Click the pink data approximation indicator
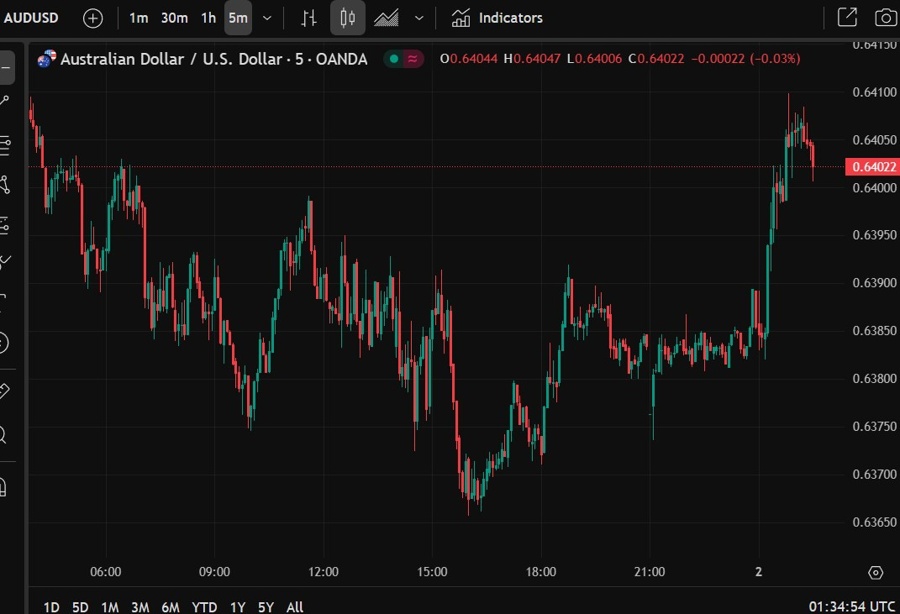900x614 pixels. (x=413, y=58)
